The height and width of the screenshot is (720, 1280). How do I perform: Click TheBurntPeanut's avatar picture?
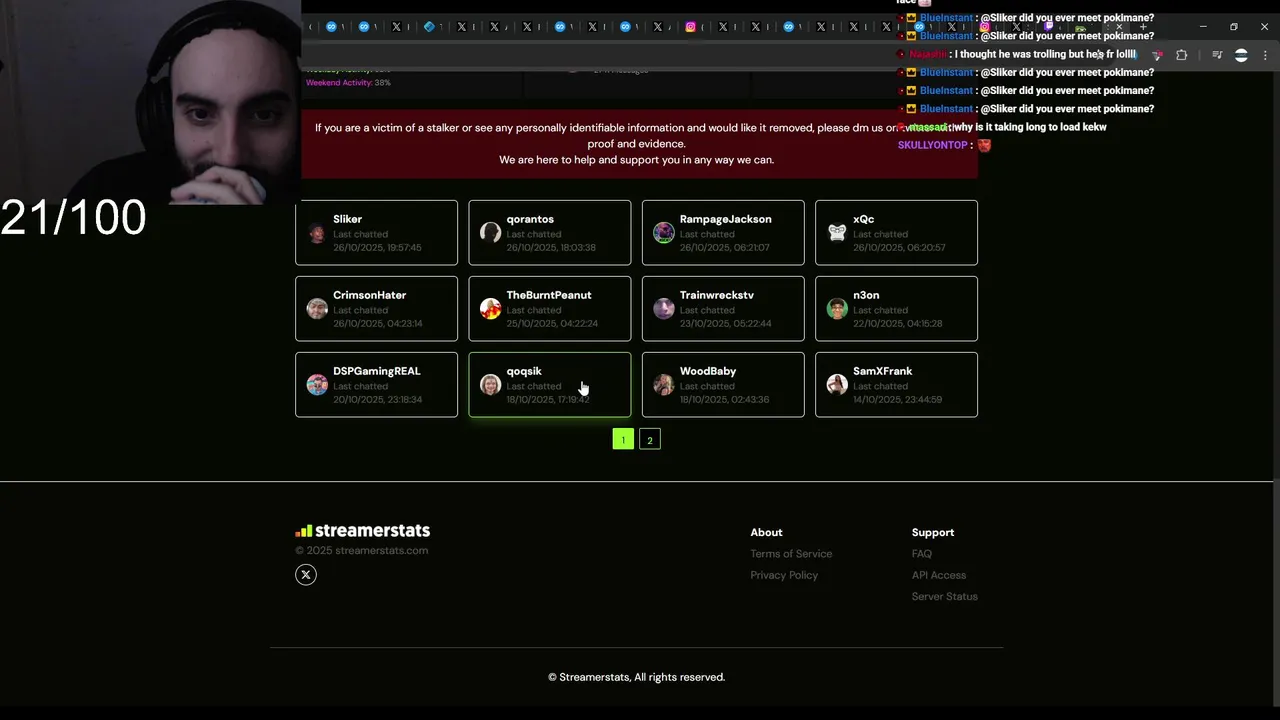(x=490, y=309)
